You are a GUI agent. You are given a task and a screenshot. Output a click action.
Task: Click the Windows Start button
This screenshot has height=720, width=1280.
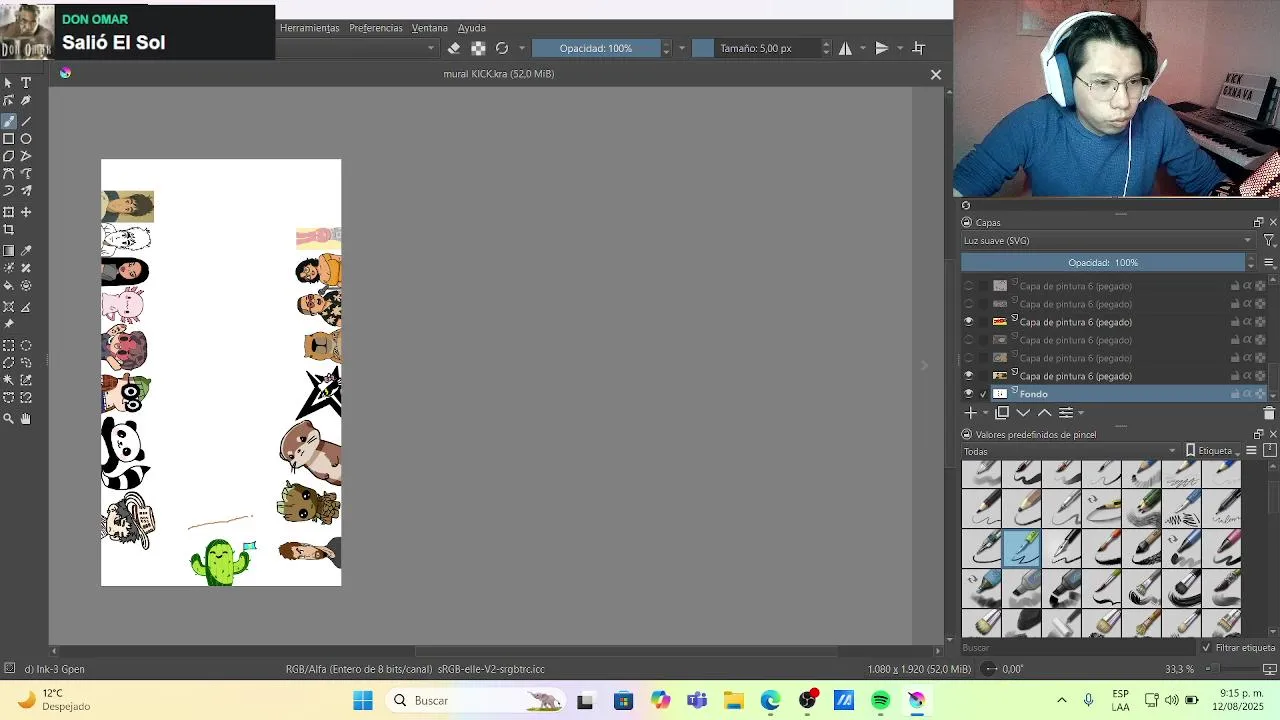[x=362, y=700]
